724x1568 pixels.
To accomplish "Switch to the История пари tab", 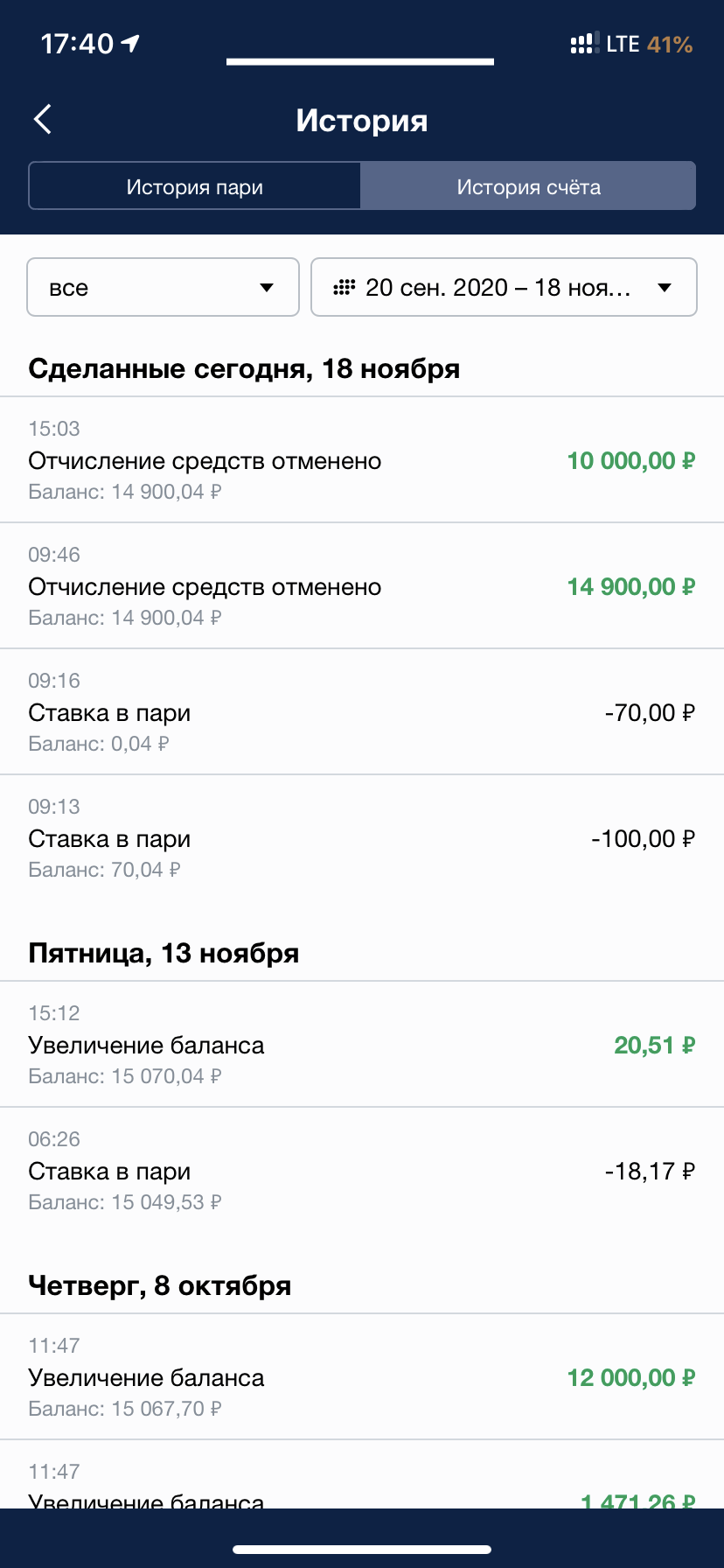I will 195,186.
